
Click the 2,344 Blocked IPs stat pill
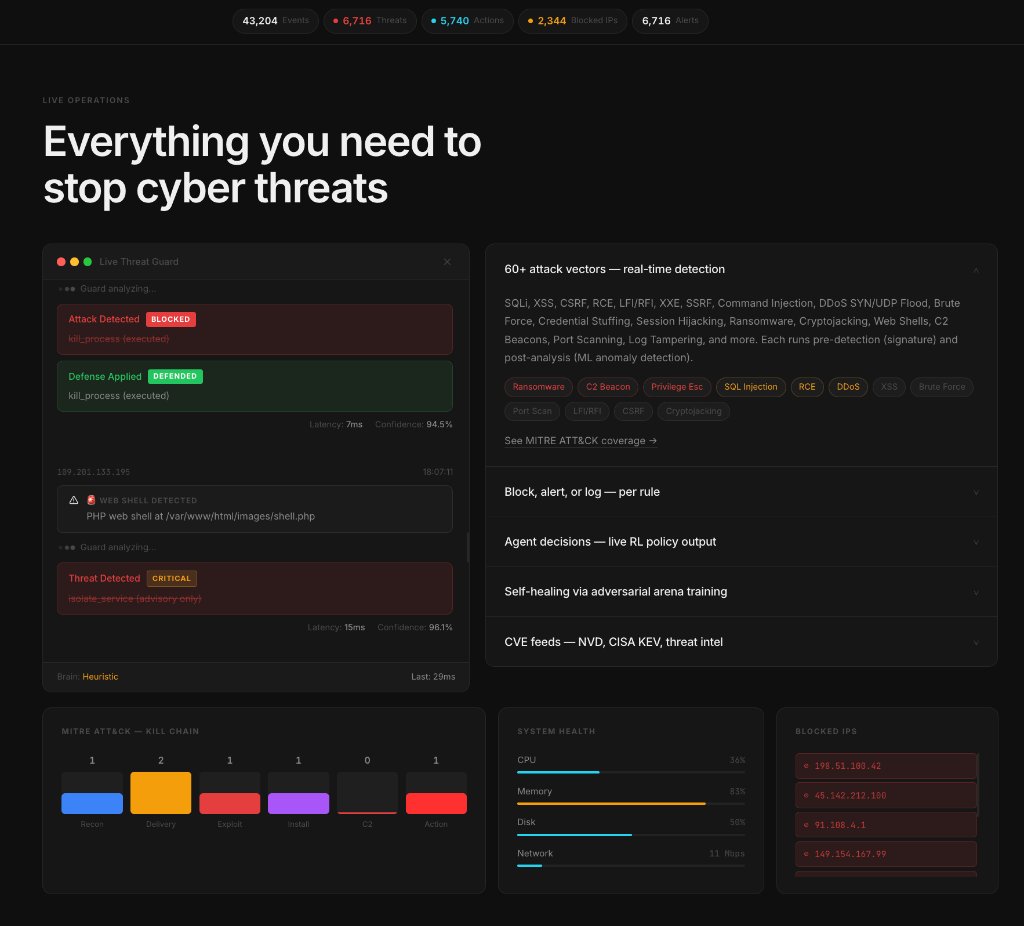coord(573,21)
